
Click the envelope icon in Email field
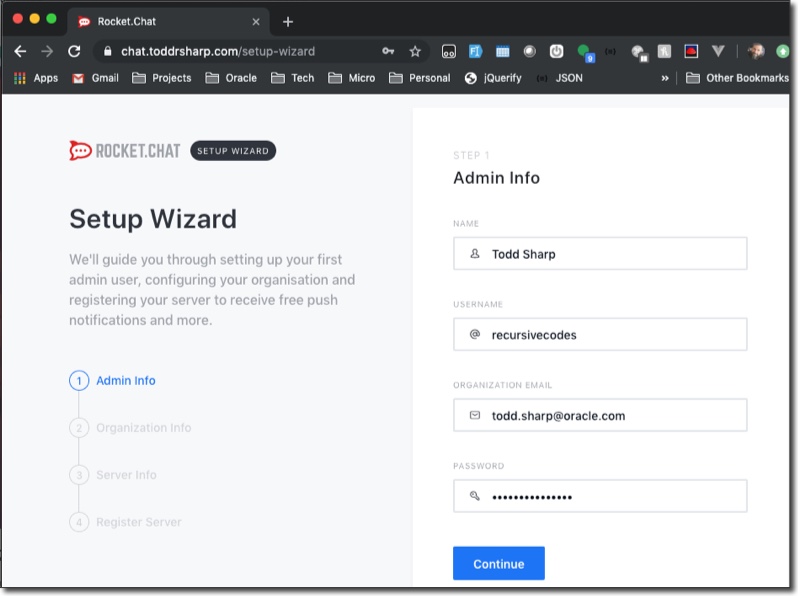475,415
